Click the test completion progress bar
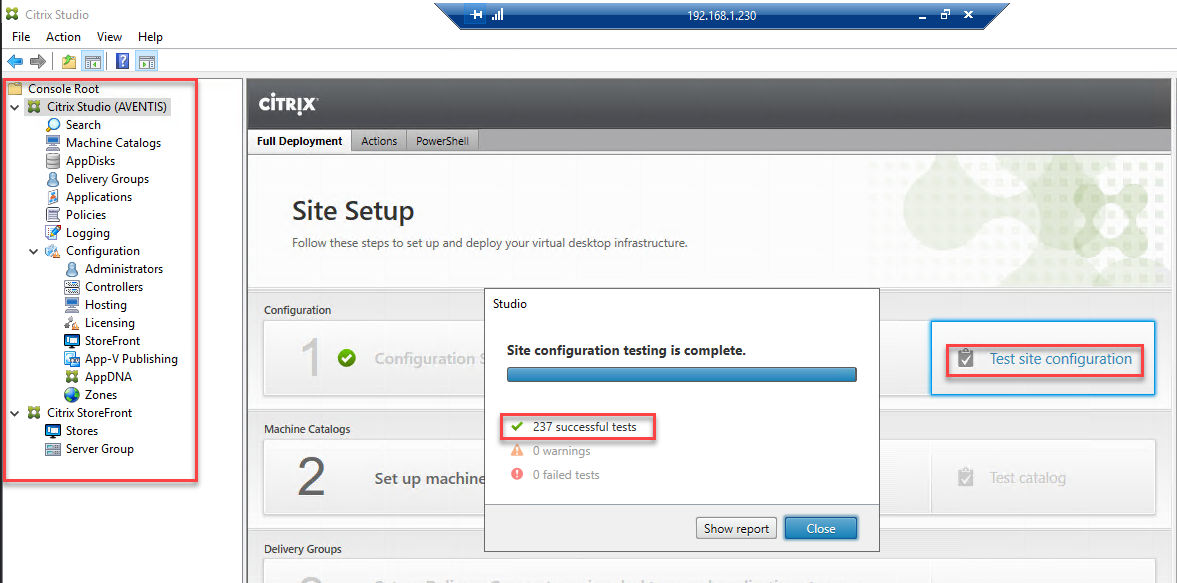 point(681,373)
